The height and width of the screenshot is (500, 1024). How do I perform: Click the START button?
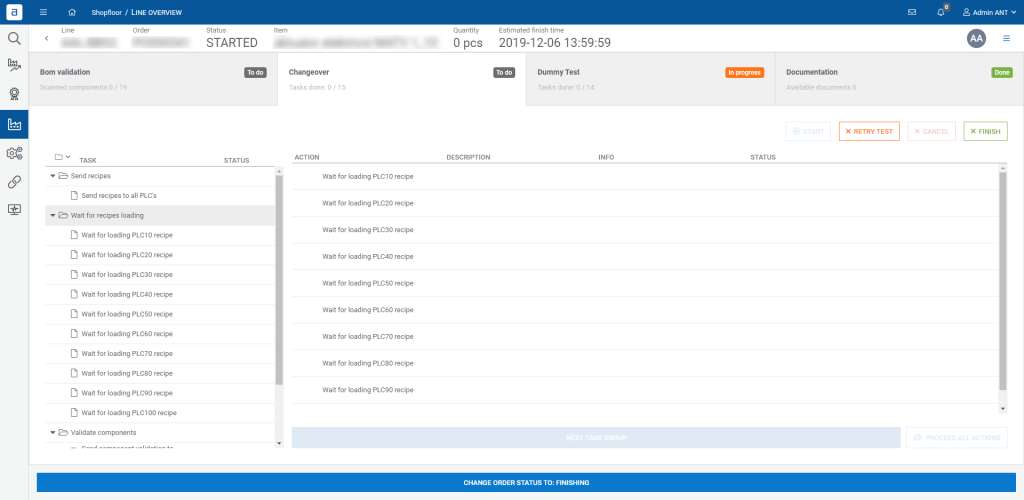tap(808, 131)
